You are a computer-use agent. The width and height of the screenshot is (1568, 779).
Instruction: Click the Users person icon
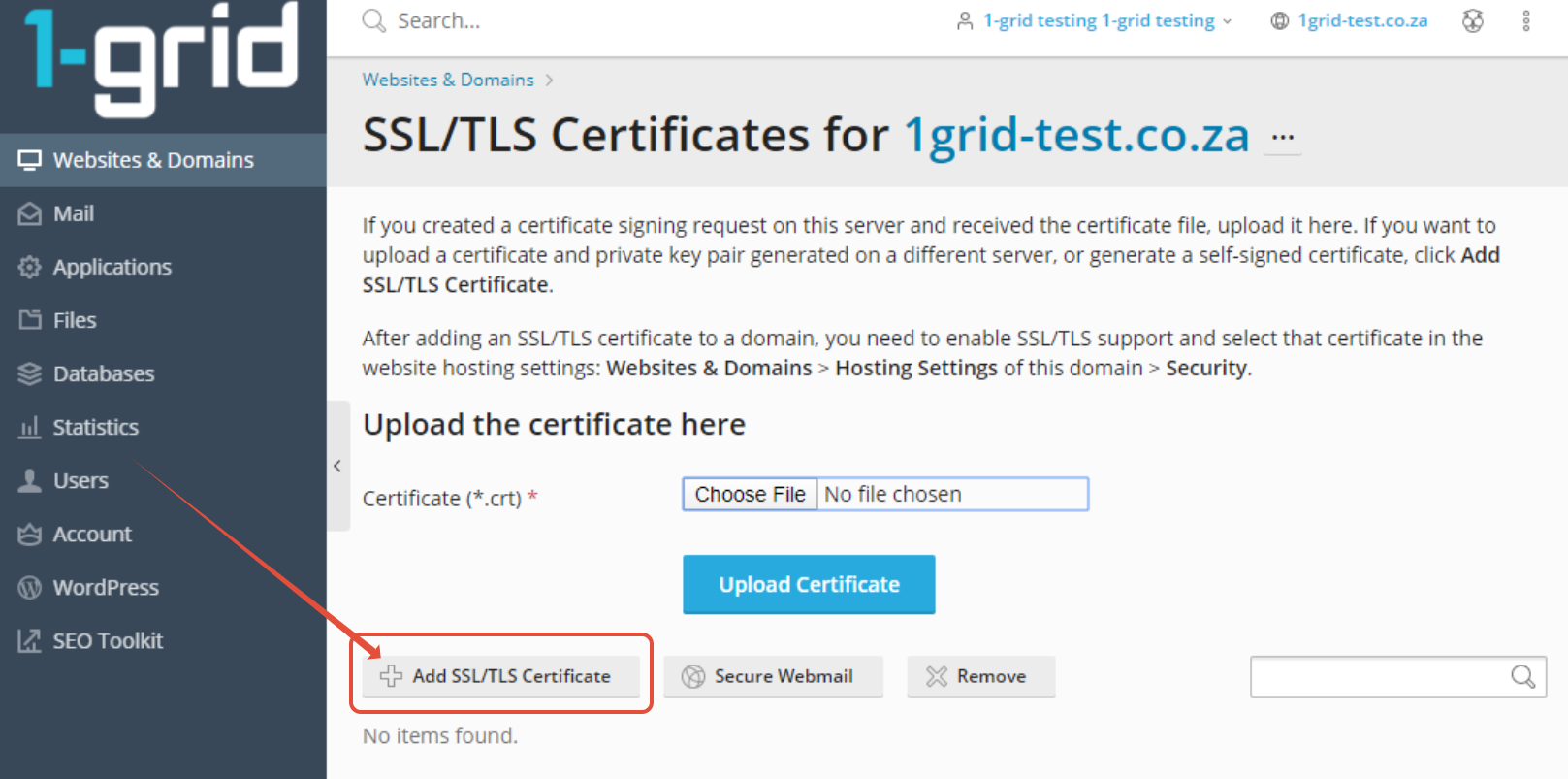(30, 480)
